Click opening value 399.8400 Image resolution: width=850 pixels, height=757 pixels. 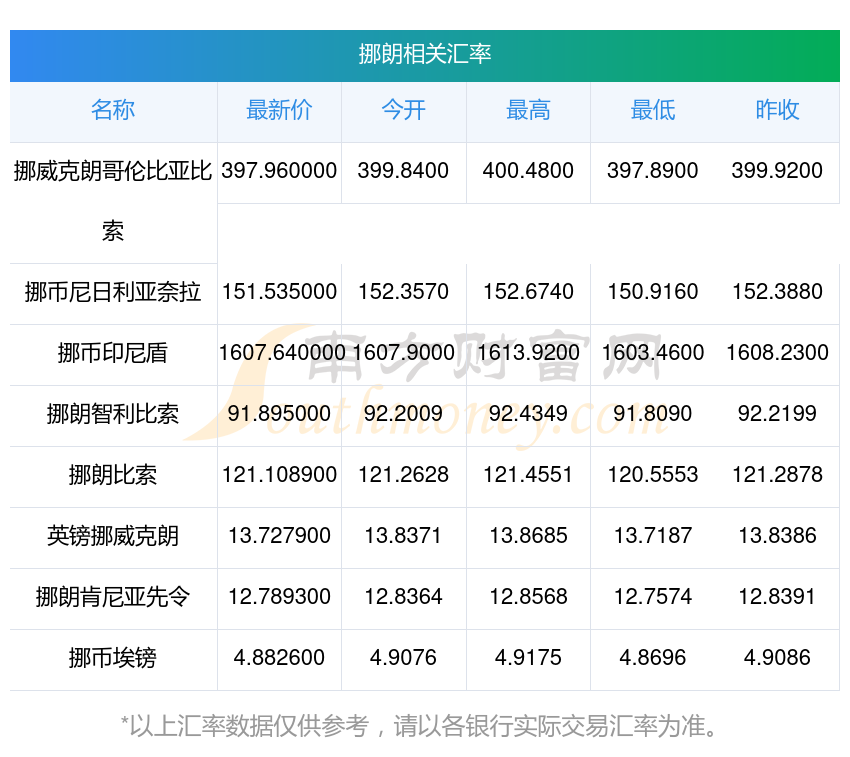pos(403,171)
